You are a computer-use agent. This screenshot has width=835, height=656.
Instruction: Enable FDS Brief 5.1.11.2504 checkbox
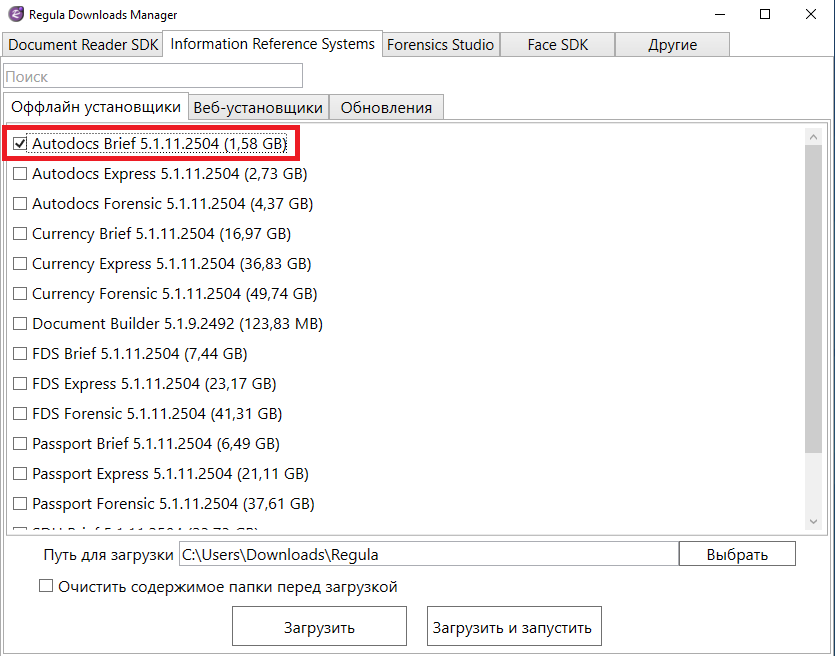[20, 354]
